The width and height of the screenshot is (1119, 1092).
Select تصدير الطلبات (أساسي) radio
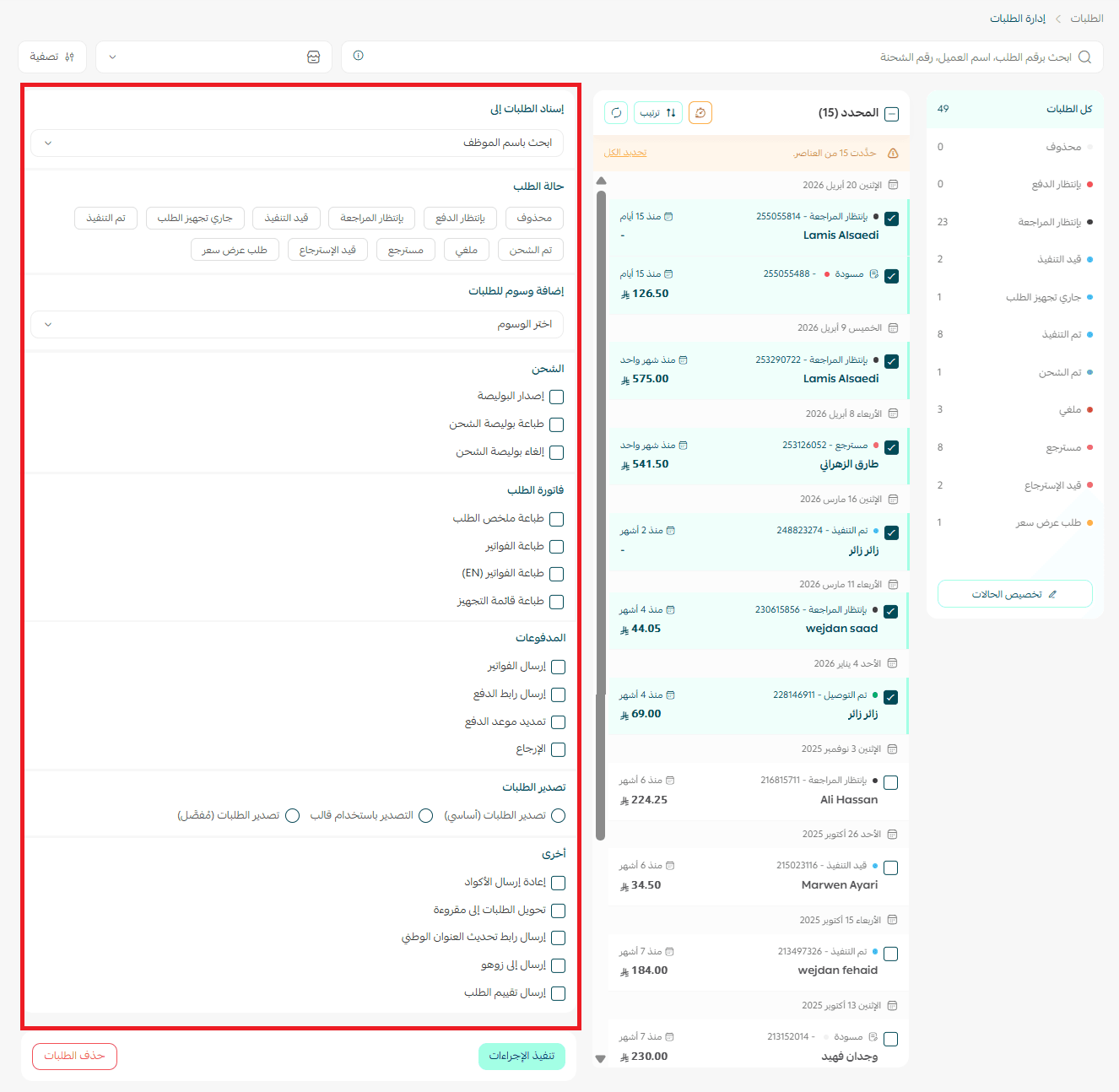tap(558, 815)
